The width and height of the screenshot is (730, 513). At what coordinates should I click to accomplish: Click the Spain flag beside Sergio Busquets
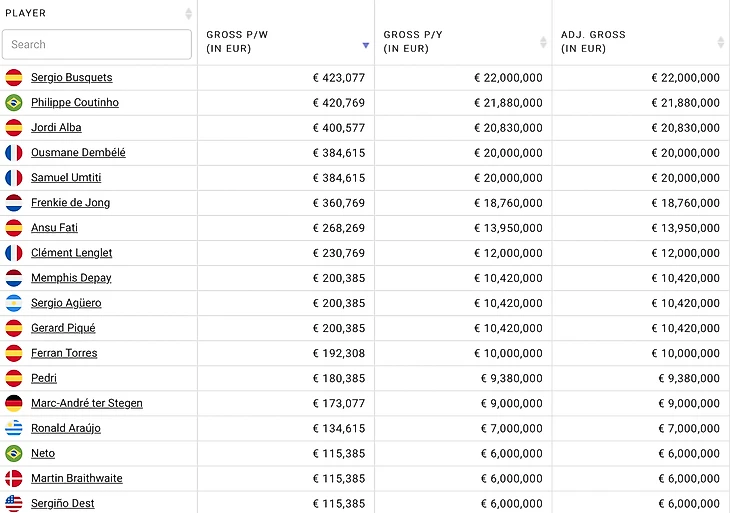(14, 78)
